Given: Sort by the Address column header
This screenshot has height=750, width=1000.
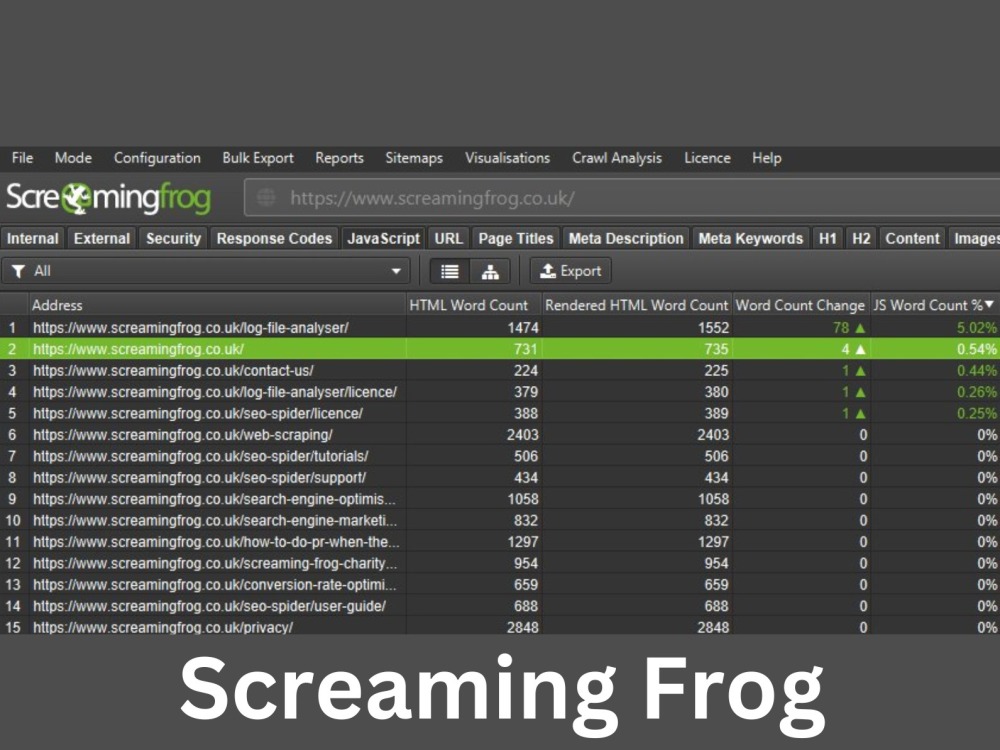Looking at the screenshot, I should pyautogui.click(x=217, y=305).
